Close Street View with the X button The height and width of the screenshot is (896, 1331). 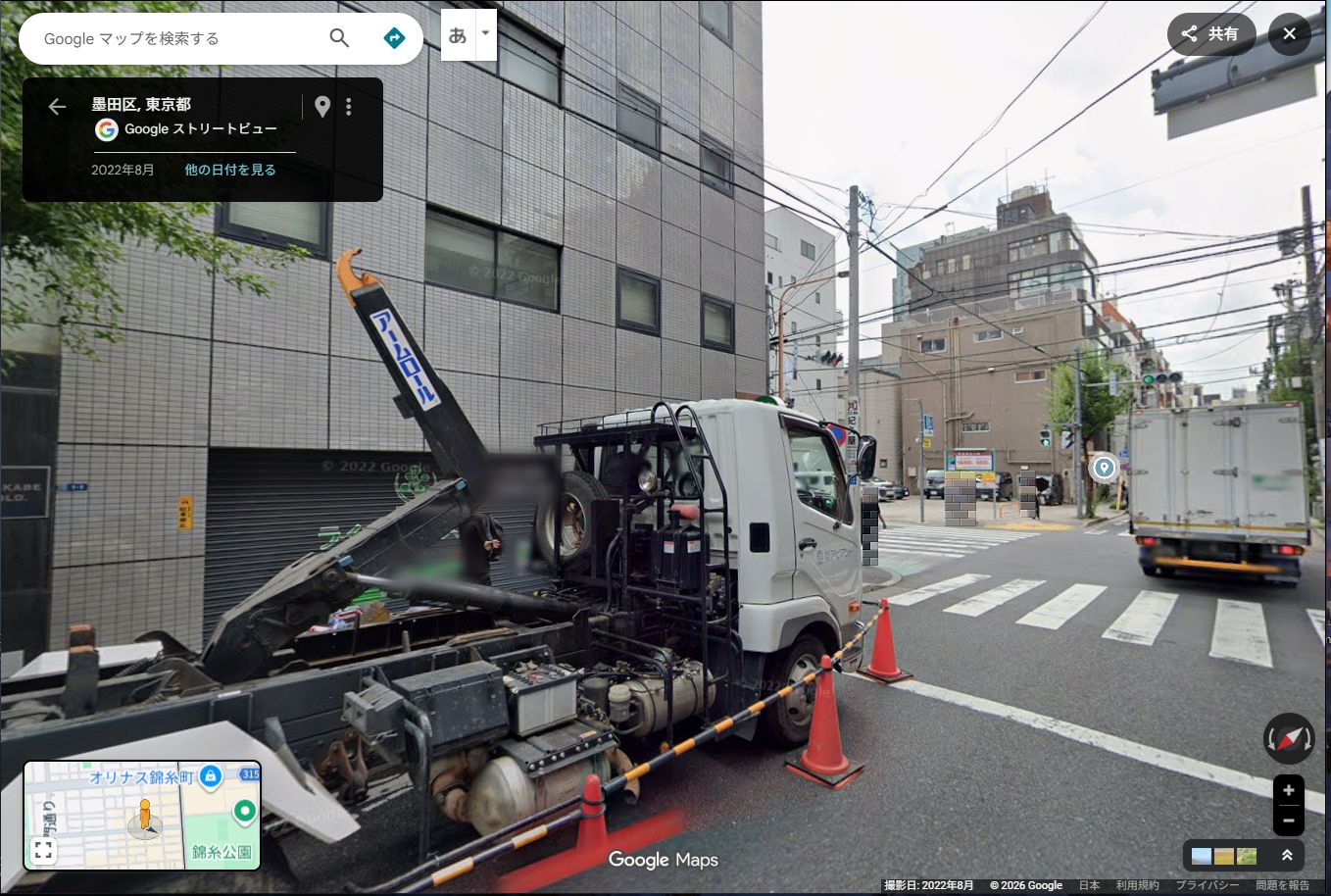coord(1290,34)
